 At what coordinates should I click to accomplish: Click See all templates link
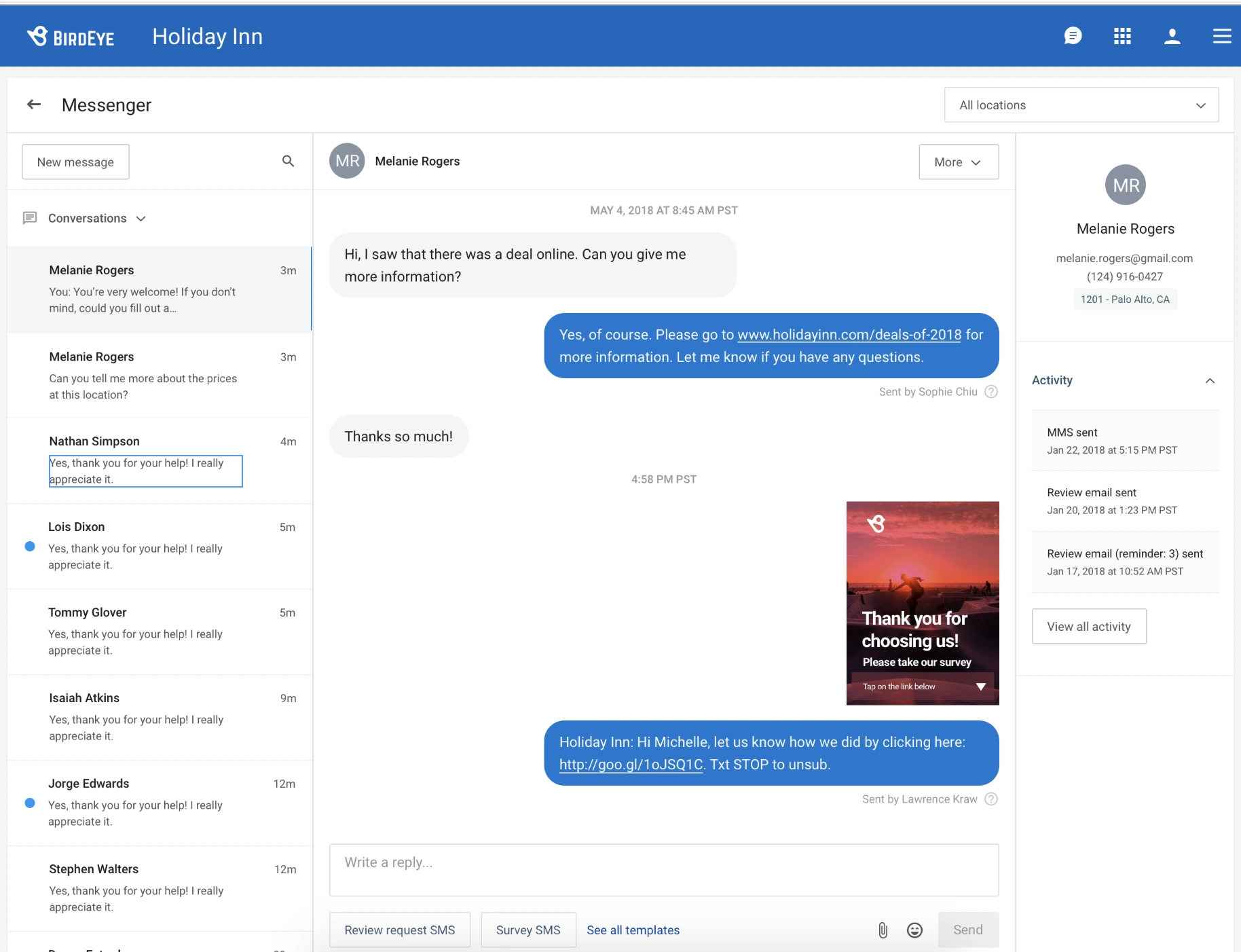(633, 930)
